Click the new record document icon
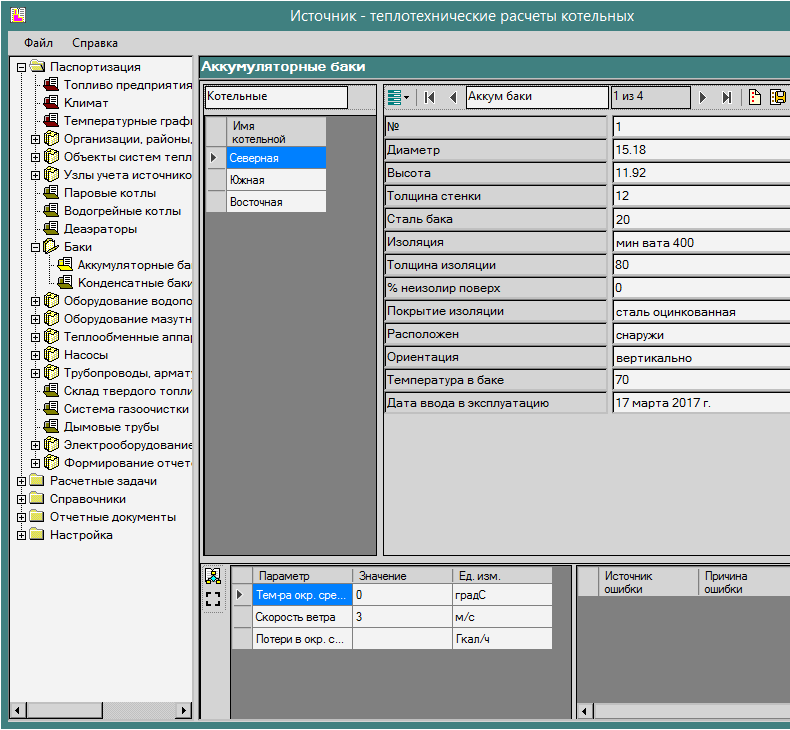 [x=754, y=97]
